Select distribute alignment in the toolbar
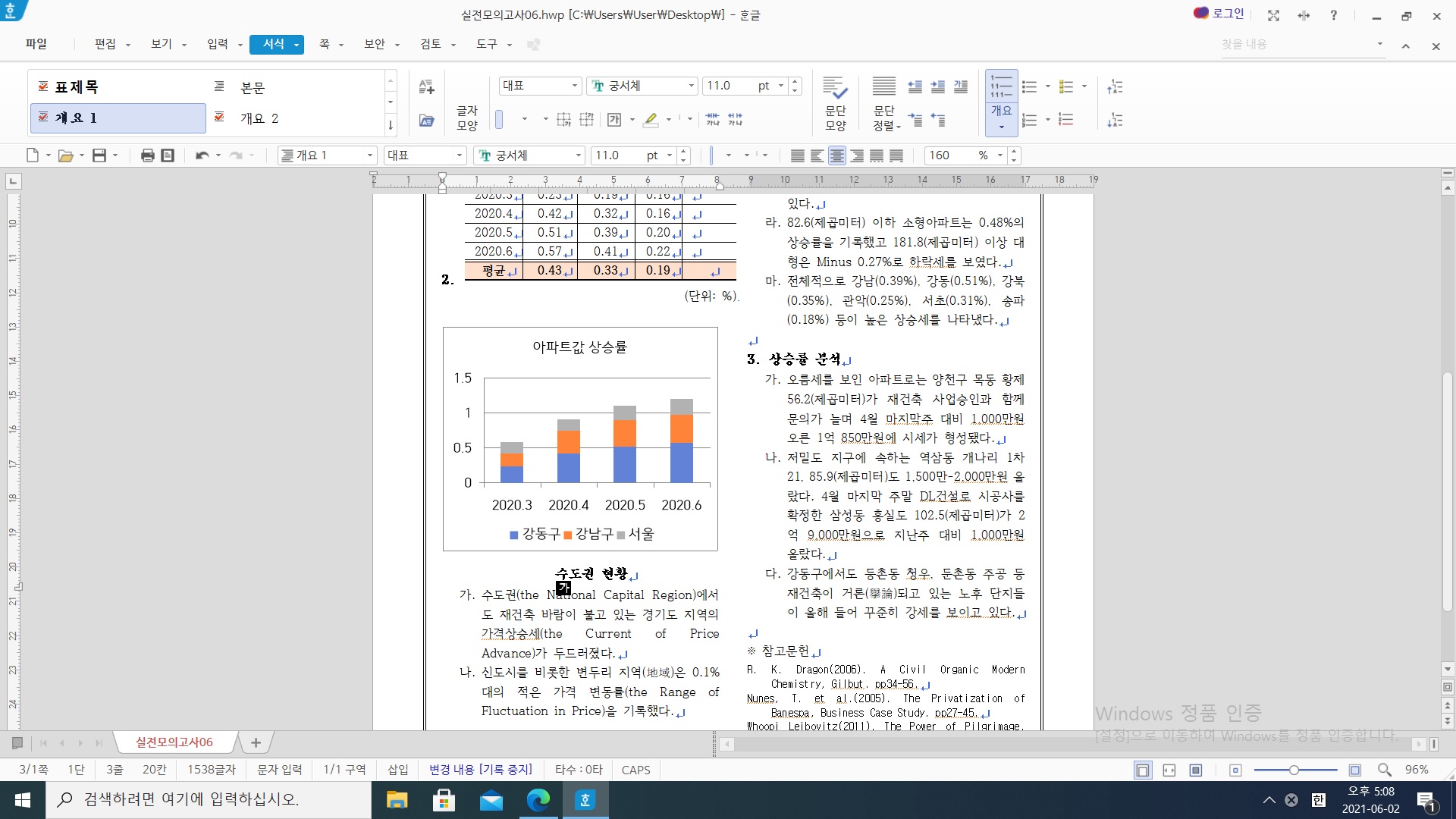1456x819 pixels. tap(877, 155)
